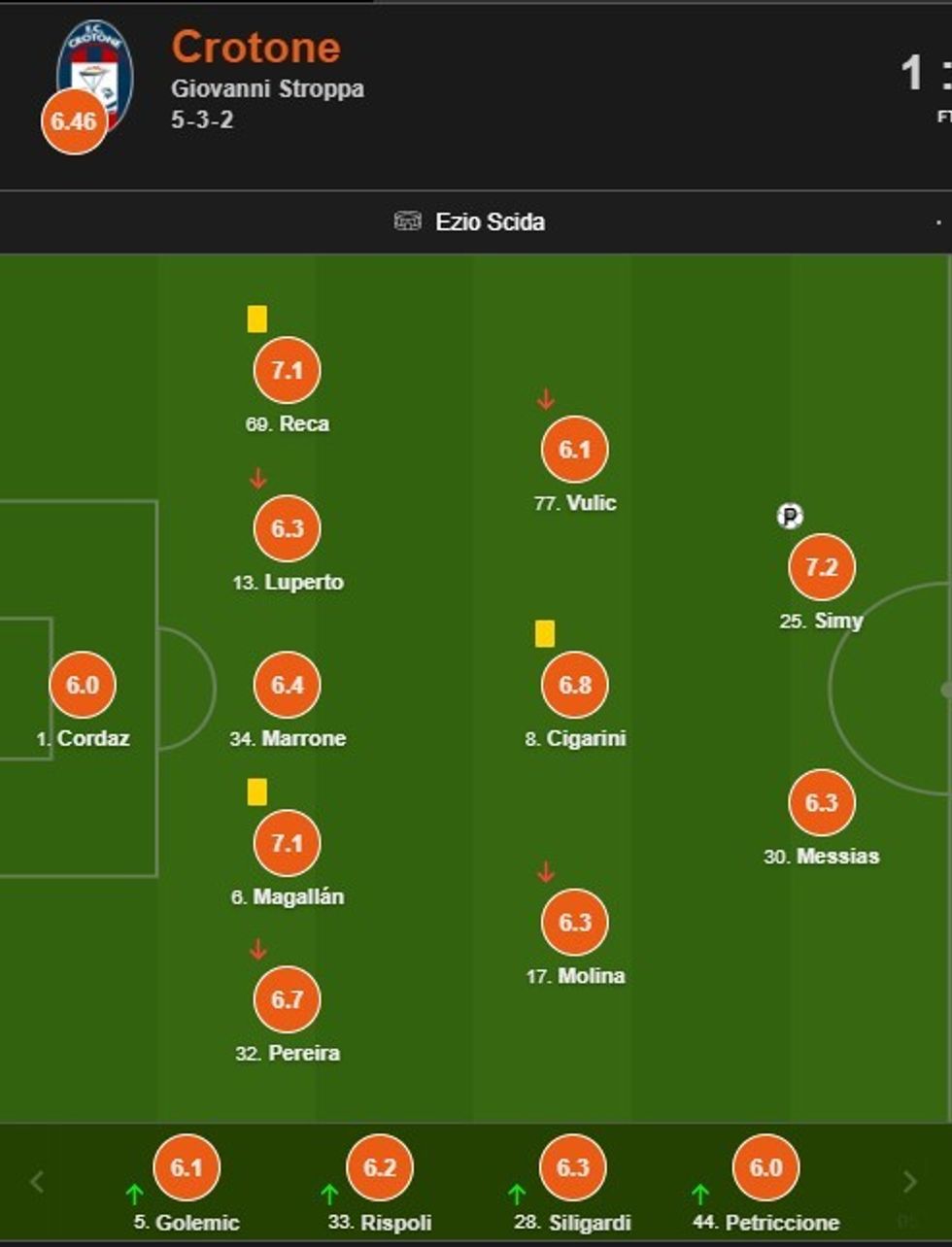Click Golemic's green substituted-in arrow
The image size is (952, 1247).
135,1195
